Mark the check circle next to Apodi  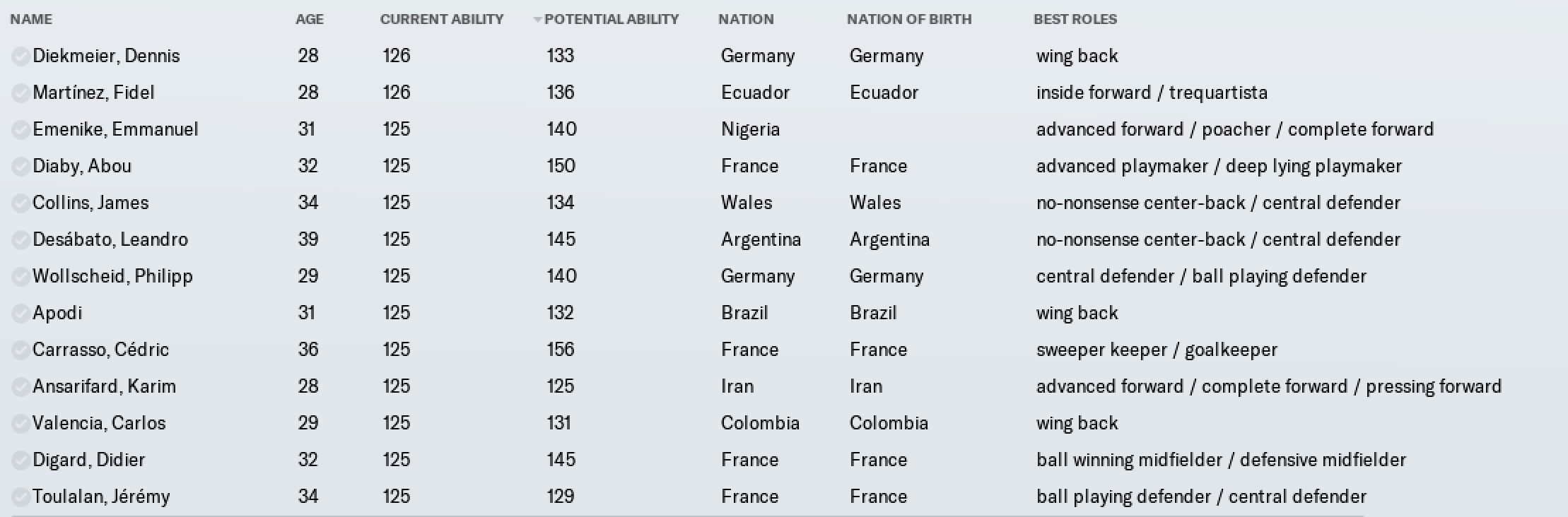21,314
